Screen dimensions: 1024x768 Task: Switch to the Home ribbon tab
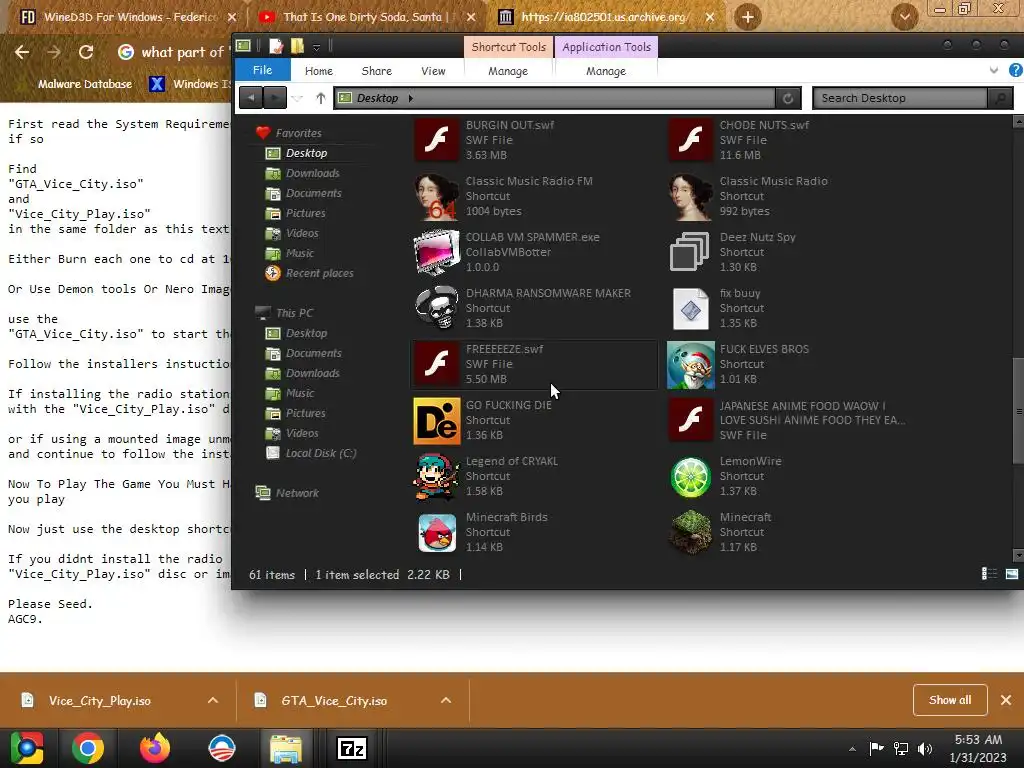[319, 71]
